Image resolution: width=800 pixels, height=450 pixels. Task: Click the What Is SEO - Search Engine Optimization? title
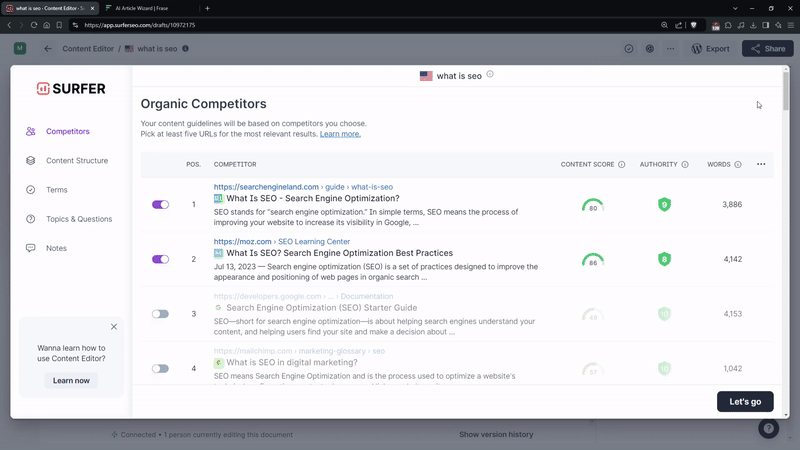pyautogui.click(x=313, y=198)
